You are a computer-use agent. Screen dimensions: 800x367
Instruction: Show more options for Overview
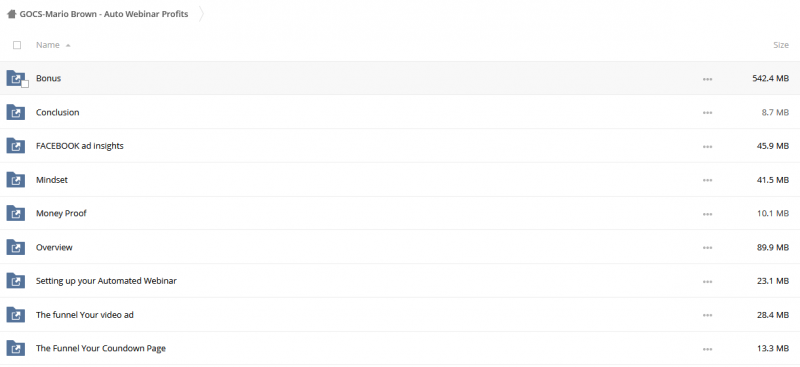[707, 248]
